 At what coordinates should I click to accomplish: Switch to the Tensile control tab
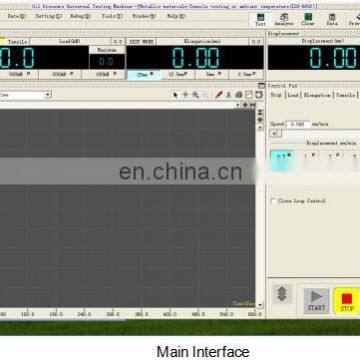(x=346, y=95)
